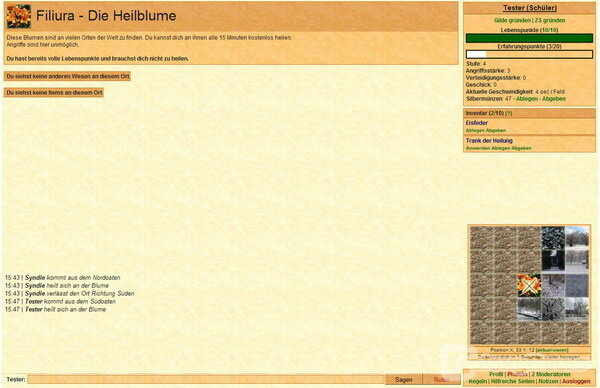Click 'Du siehst keine Items an diesem Ort'
This screenshot has width=600, height=388.
point(54,93)
